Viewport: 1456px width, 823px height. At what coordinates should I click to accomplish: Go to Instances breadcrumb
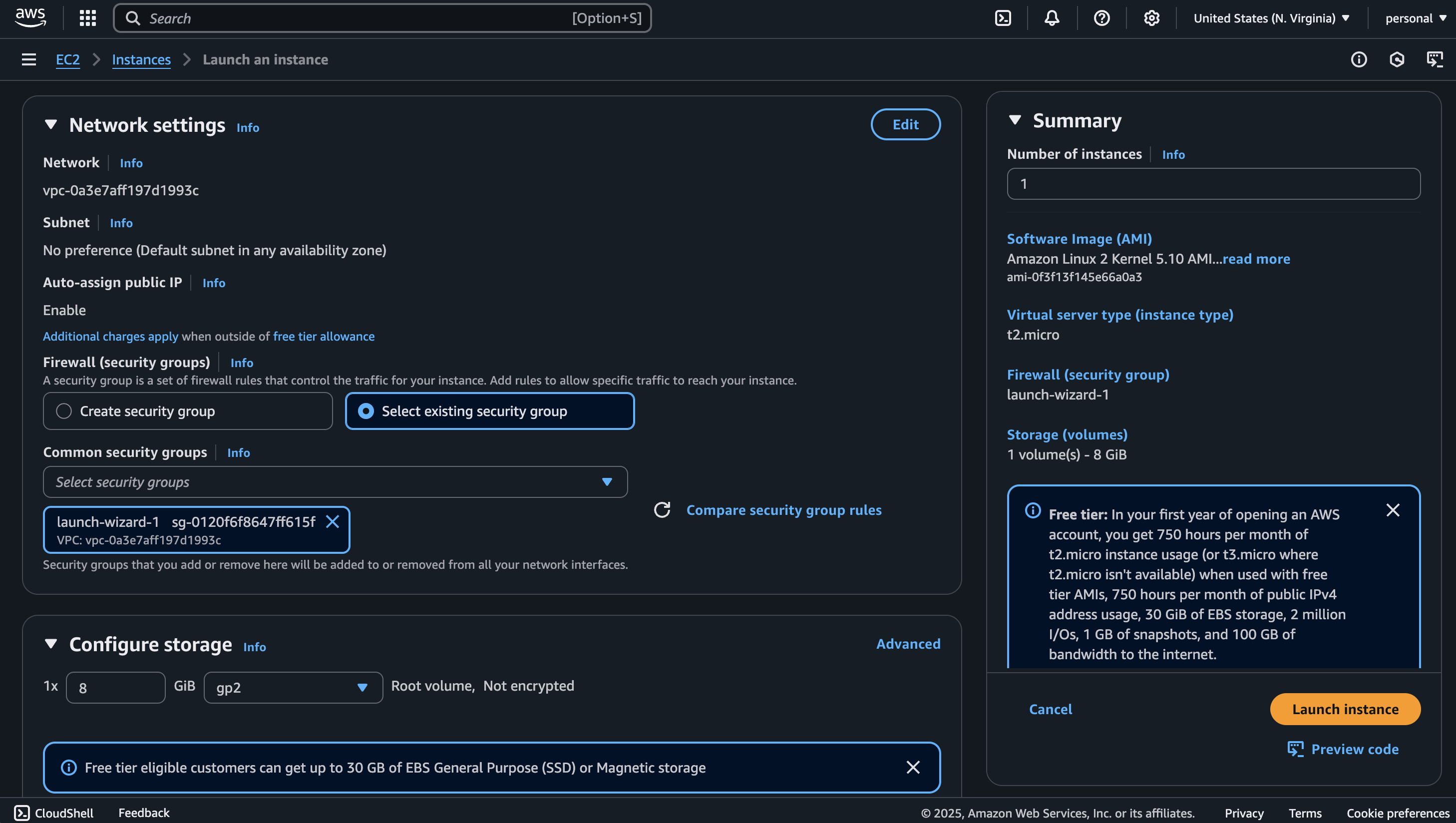141,59
